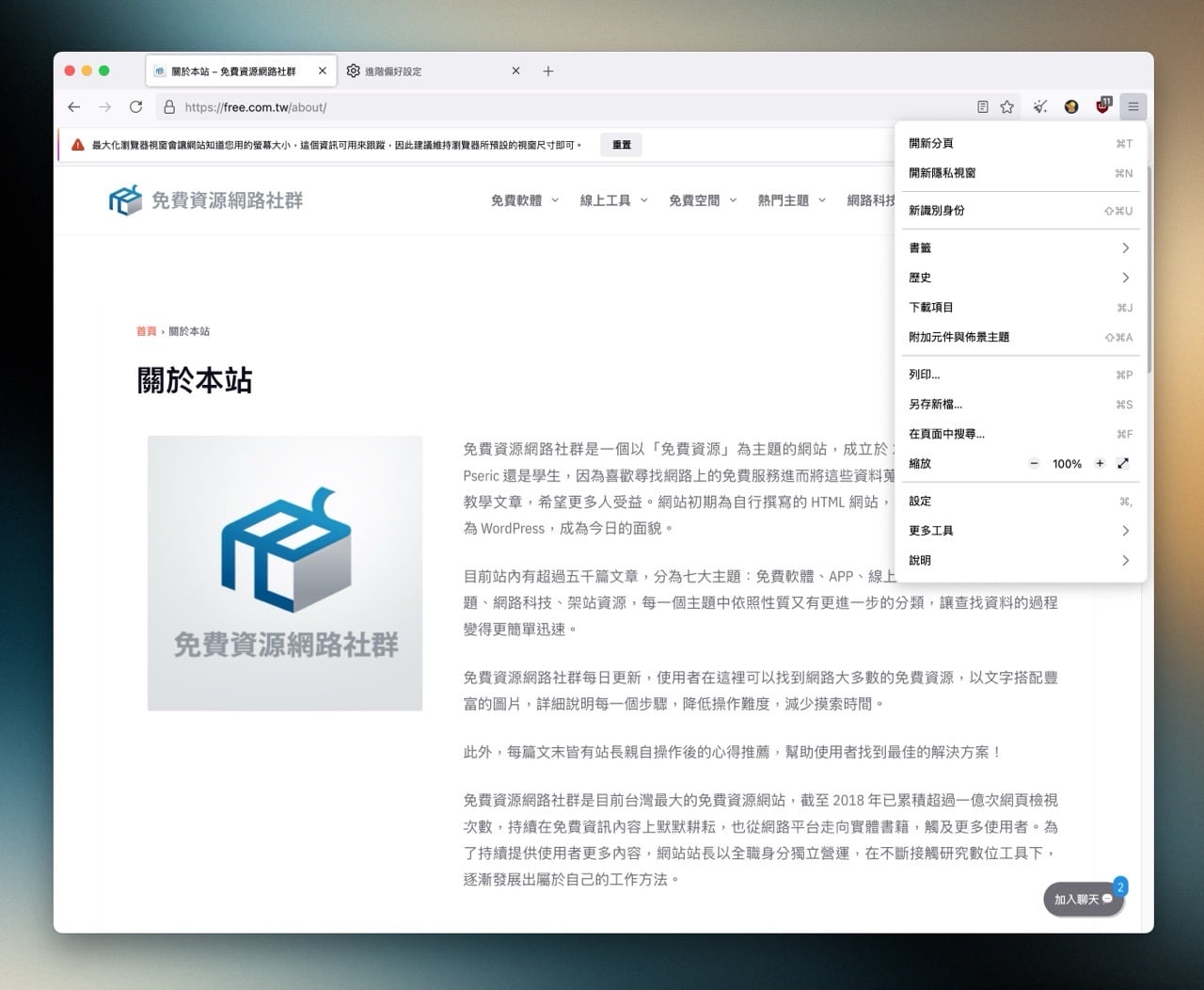Select 列印… in the menu
Image resolution: width=1204 pixels, height=990 pixels.
tap(1021, 375)
